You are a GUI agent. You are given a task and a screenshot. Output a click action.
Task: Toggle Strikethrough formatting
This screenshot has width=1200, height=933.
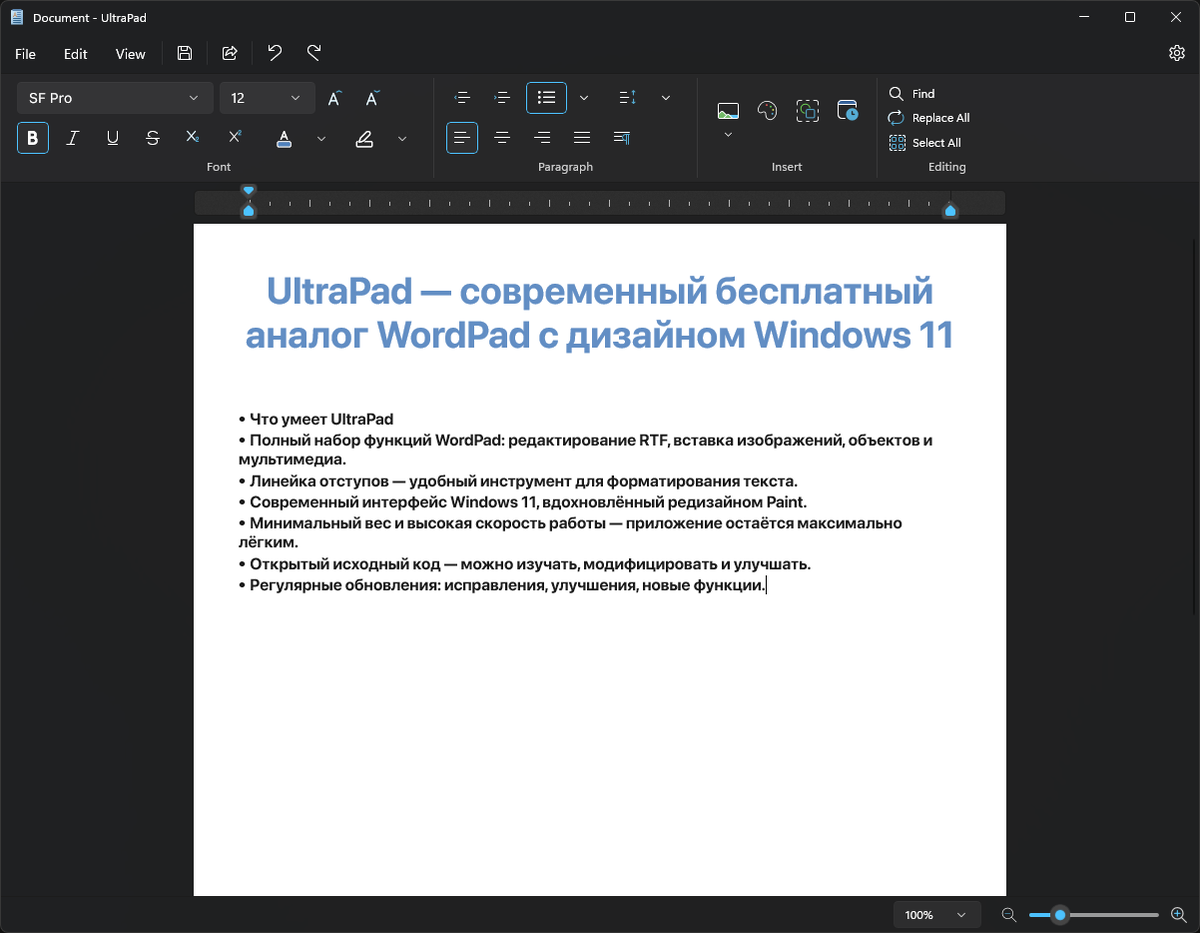153,138
